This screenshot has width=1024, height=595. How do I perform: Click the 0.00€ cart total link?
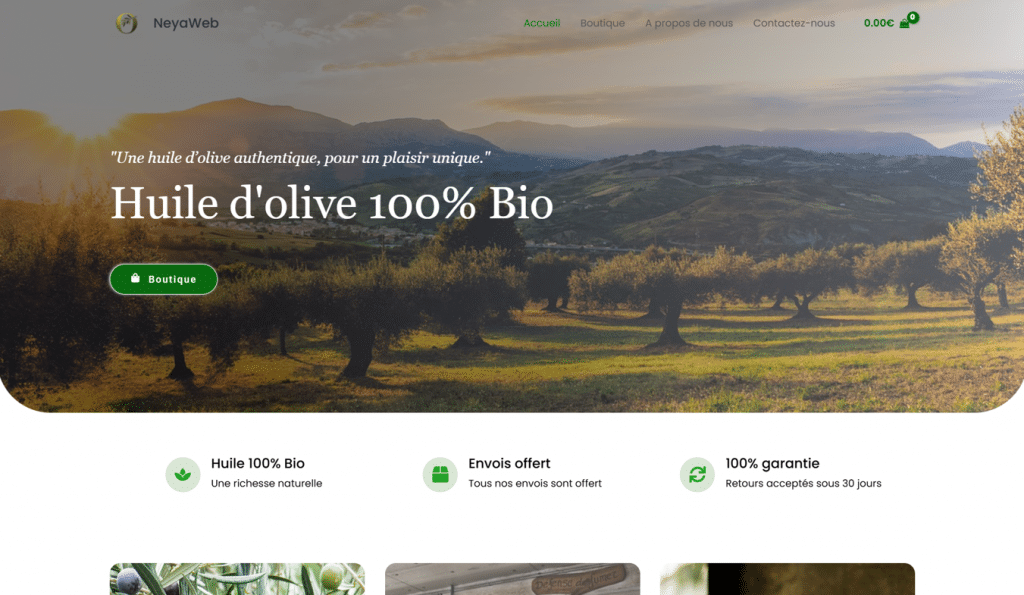pyautogui.click(x=878, y=23)
